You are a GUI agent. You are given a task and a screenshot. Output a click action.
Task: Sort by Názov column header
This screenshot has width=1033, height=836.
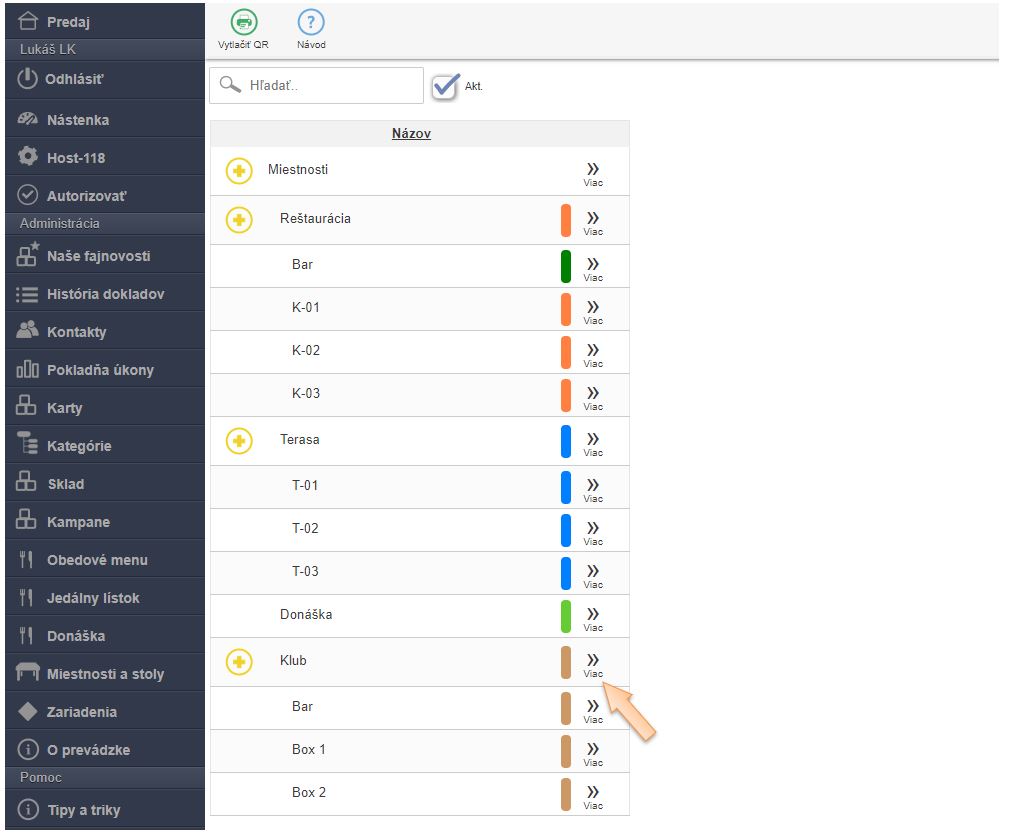411,133
